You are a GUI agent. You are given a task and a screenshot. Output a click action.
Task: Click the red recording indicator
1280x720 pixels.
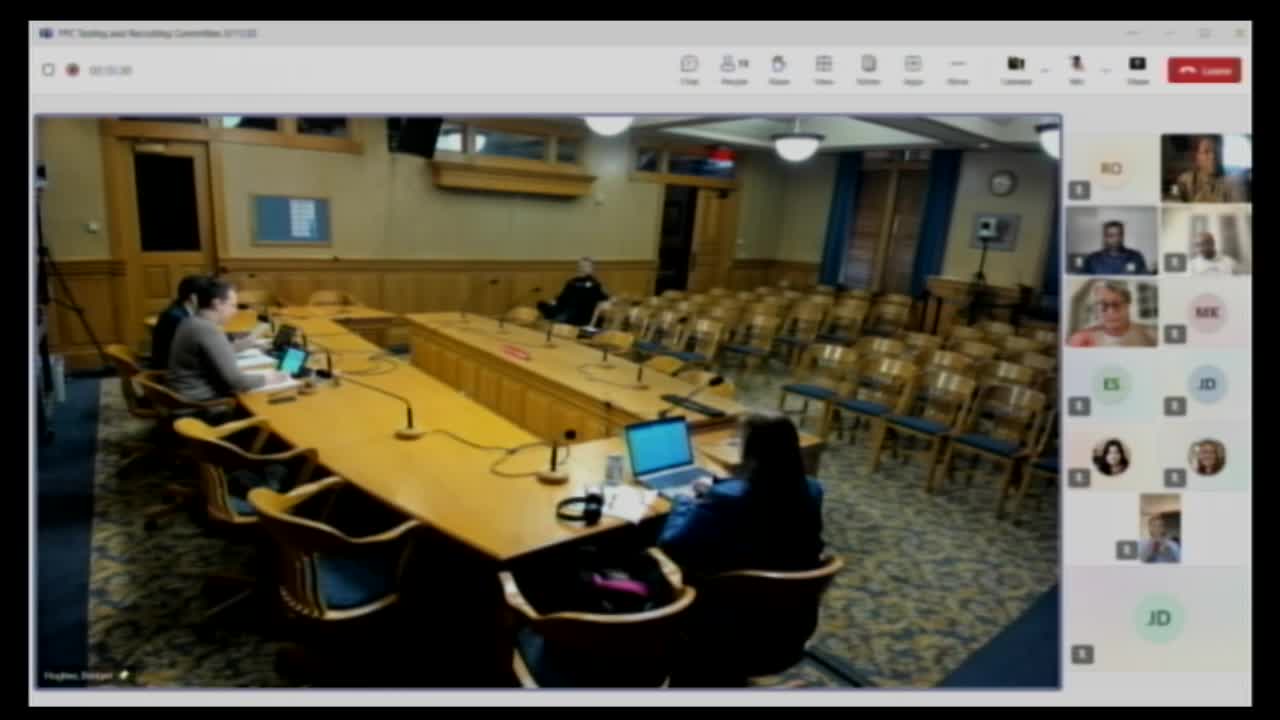click(72, 70)
